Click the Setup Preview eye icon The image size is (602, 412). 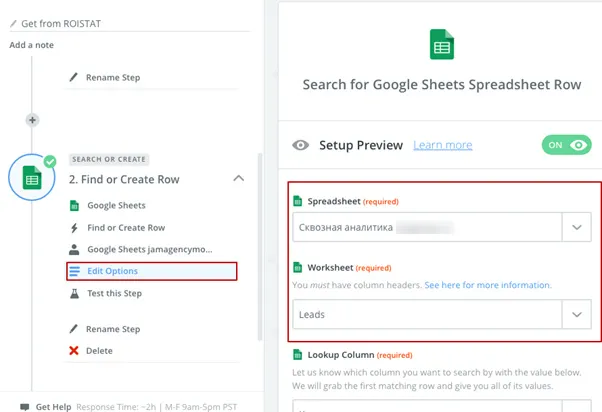coord(301,145)
